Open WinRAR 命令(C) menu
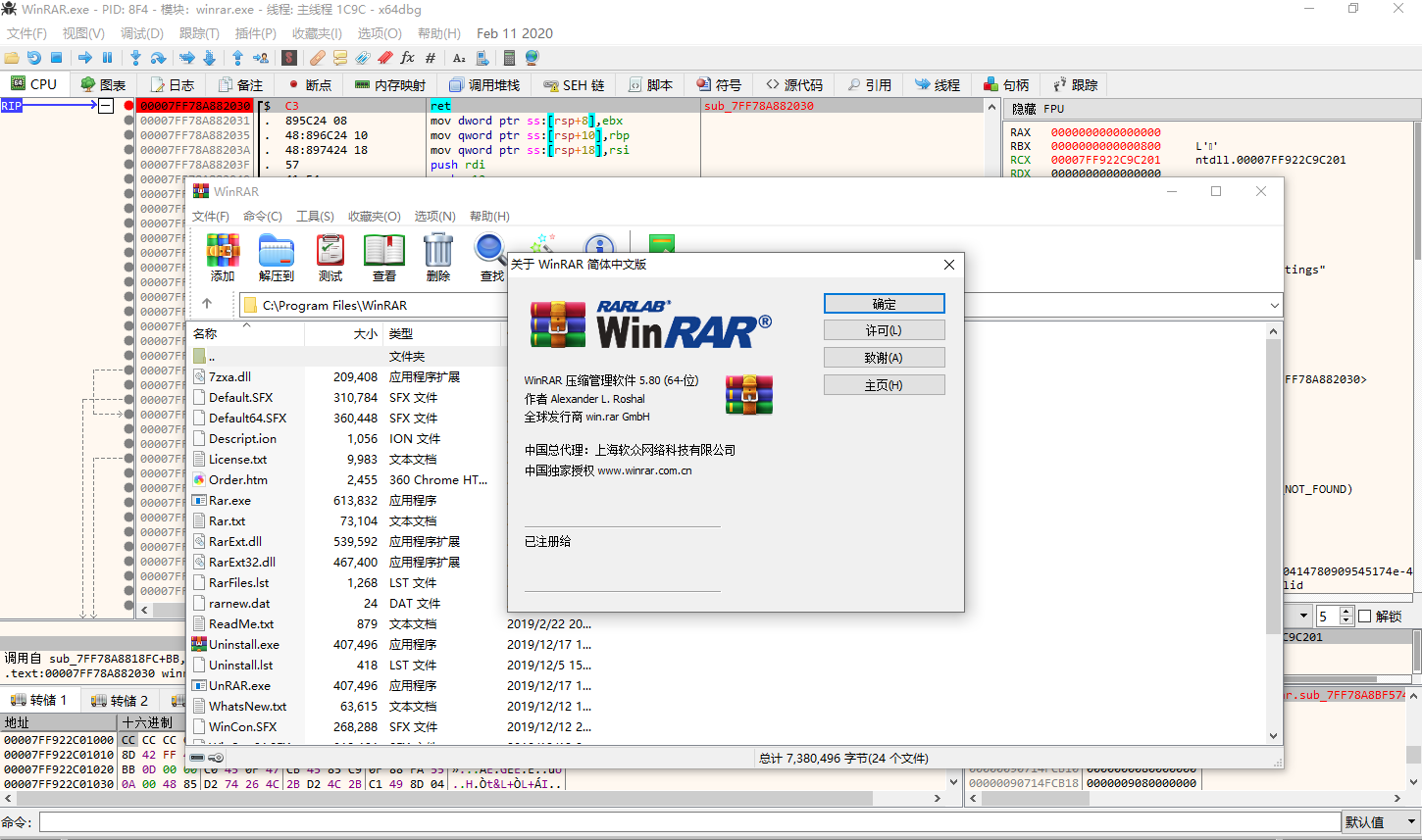Screen dimensions: 1422x840 tap(263, 216)
